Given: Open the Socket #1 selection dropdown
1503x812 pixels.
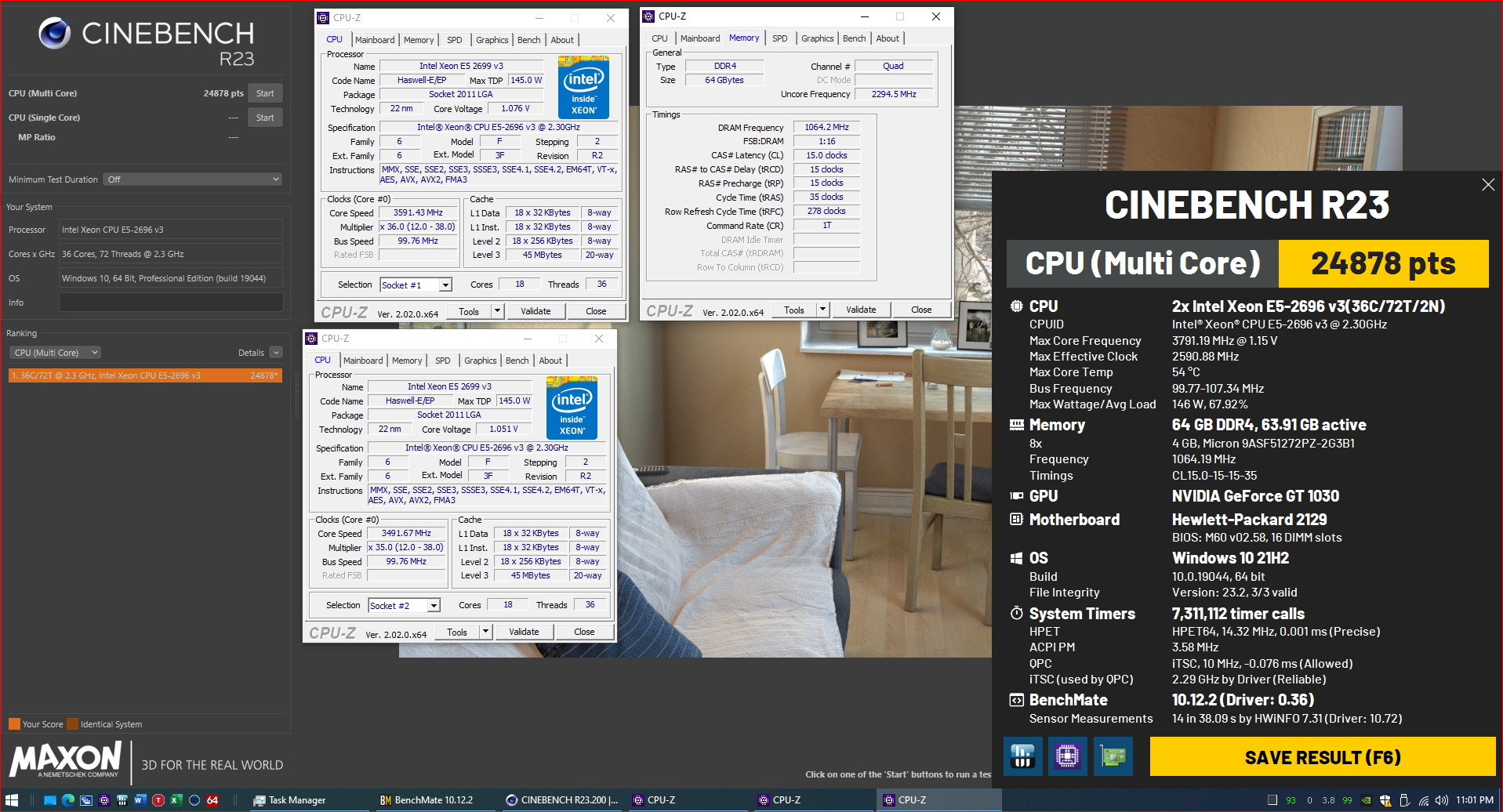Looking at the screenshot, I should [x=445, y=285].
